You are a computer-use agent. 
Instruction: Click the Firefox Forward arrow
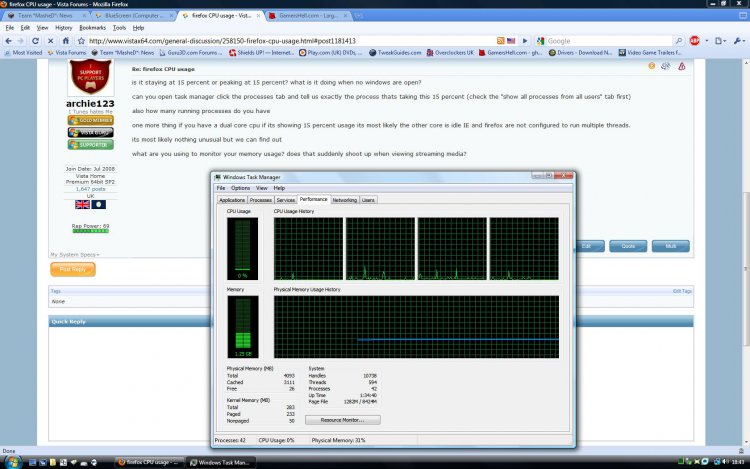tap(21, 41)
